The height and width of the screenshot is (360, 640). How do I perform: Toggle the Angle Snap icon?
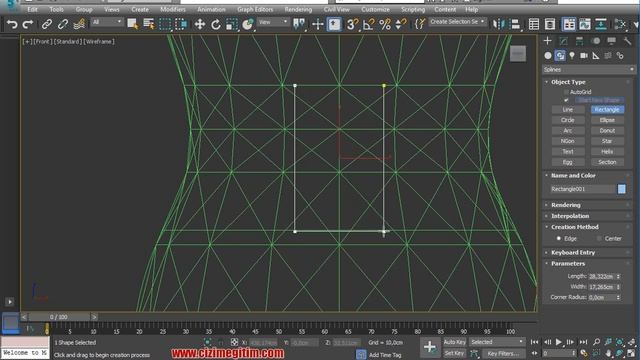pyautogui.click(x=368, y=24)
